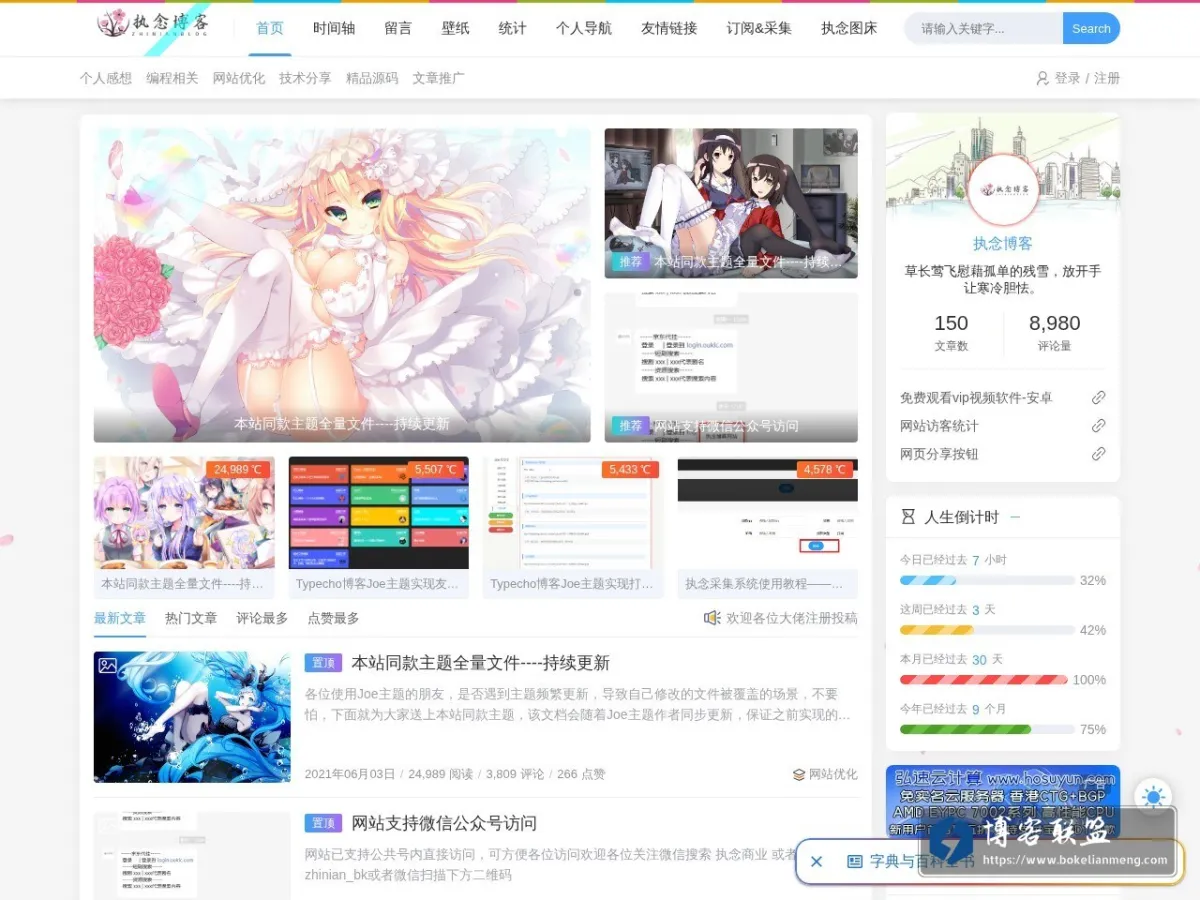Open 免费观看vip视频软件-安卓 link
Image resolution: width=1200 pixels, height=900 pixels.
click(x=976, y=398)
